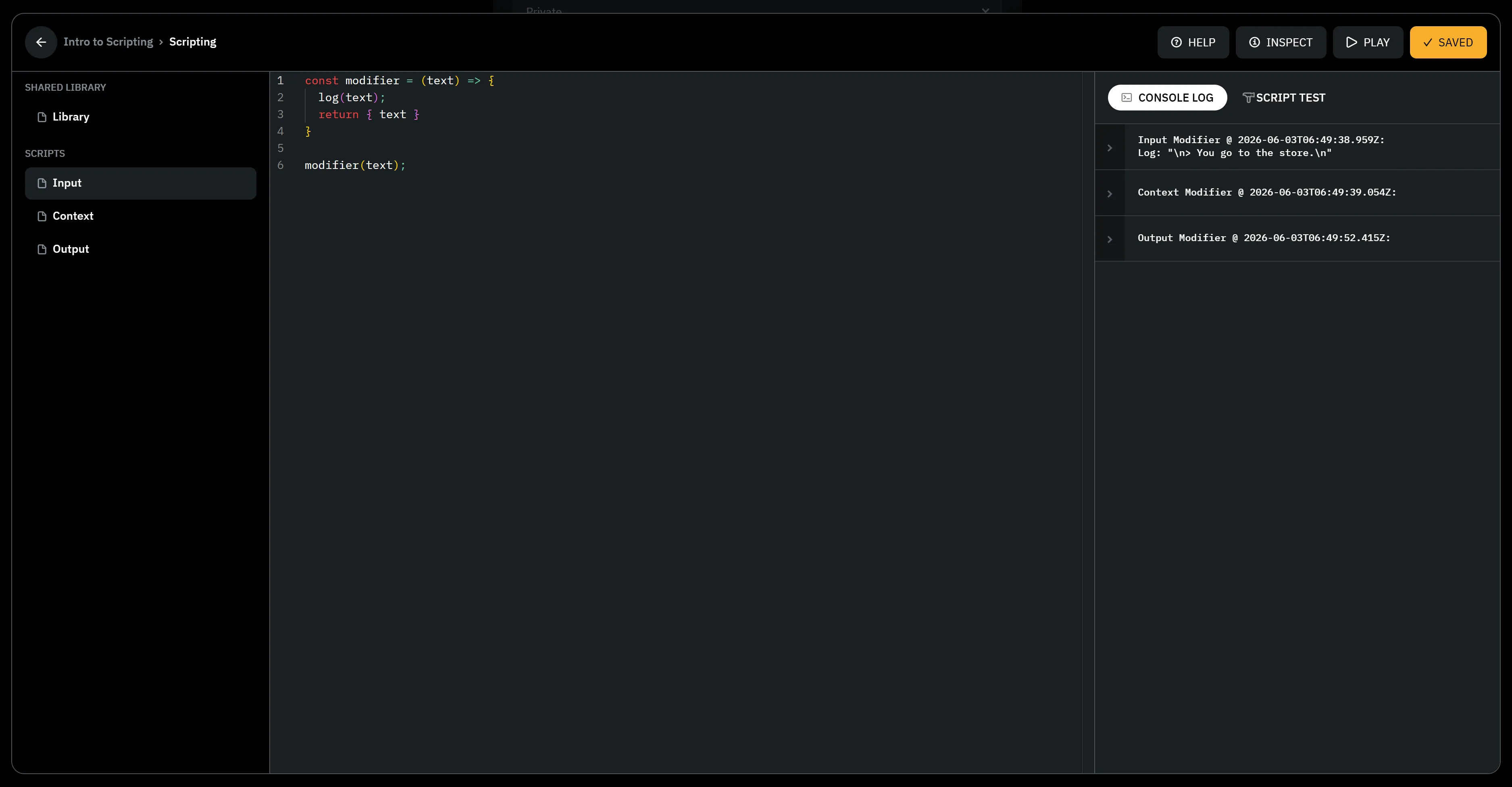Select the Output script
Image resolution: width=1512 pixels, height=787 pixels.
click(x=140, y=249)
